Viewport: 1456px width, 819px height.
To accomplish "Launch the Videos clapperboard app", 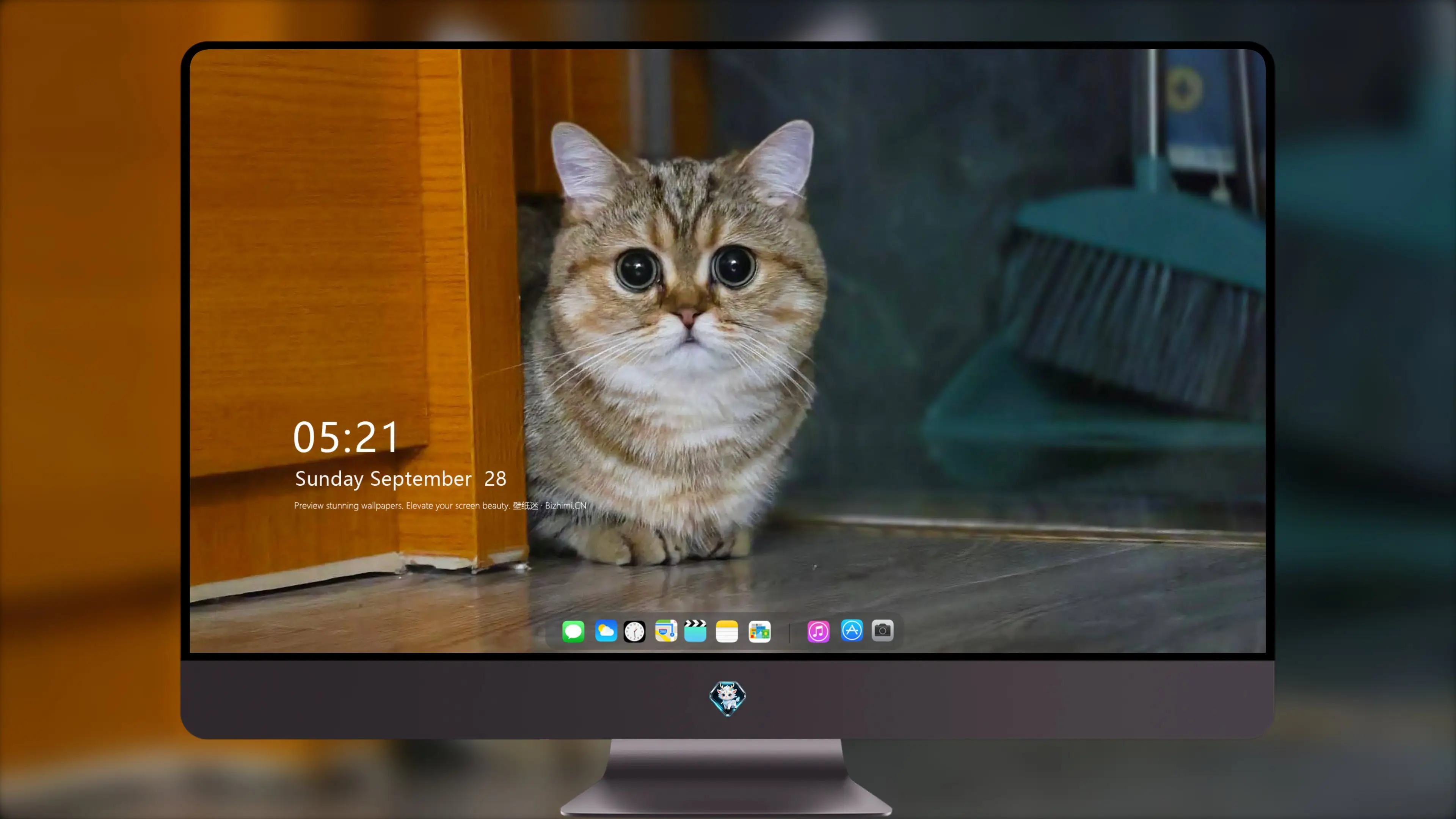I will (x=695, y=631).
